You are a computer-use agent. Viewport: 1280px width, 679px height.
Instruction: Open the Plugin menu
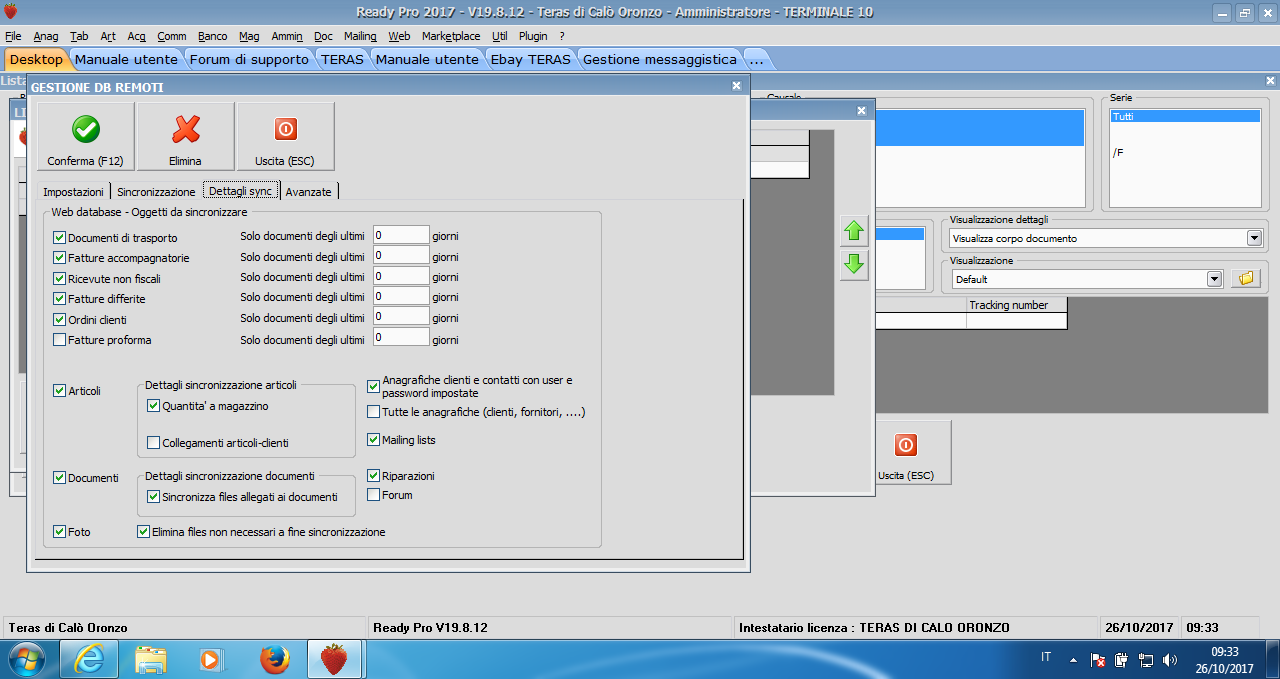(x=534, y=36)
